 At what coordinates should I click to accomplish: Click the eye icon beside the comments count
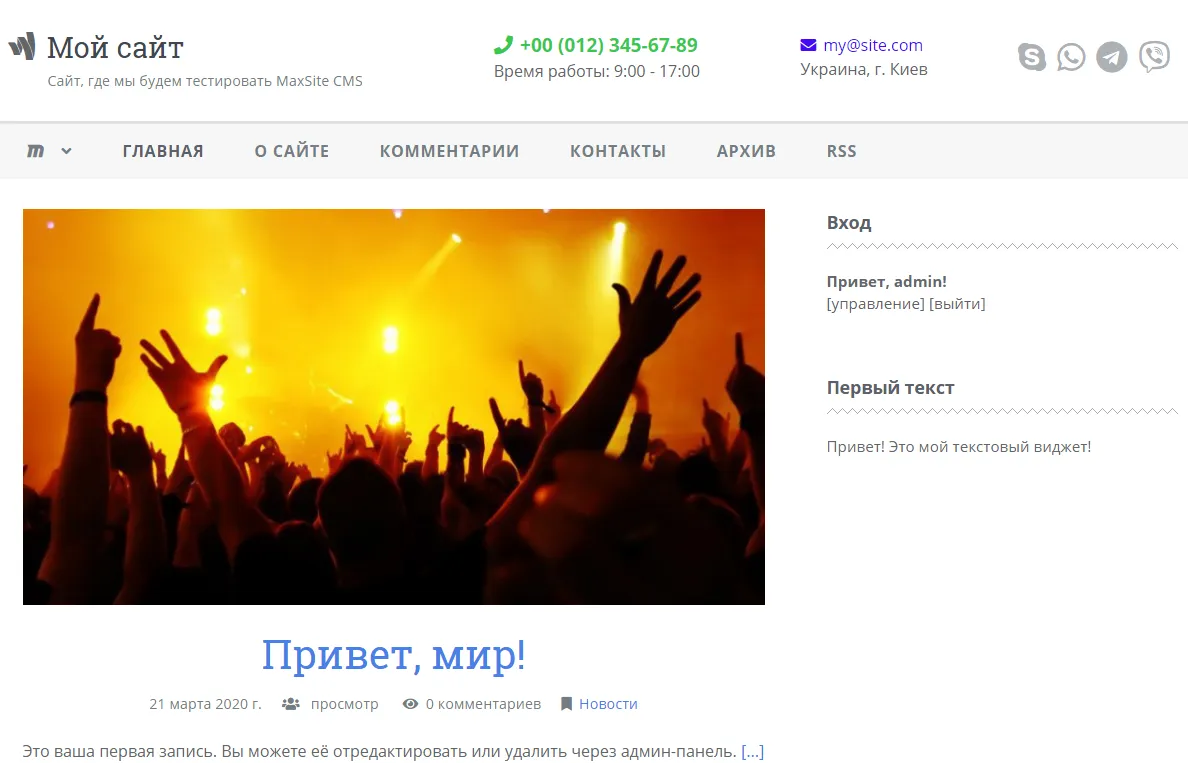click(409, 704)
